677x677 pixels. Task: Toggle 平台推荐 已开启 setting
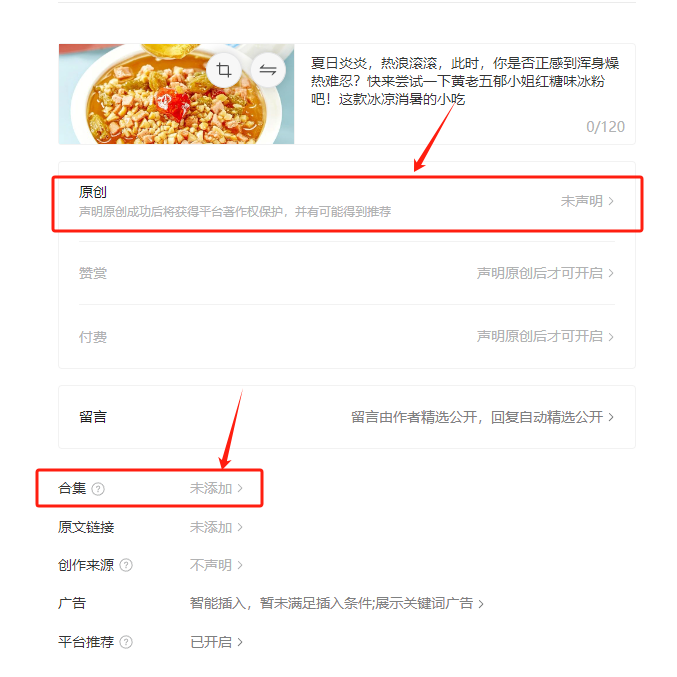click(216, 642)
